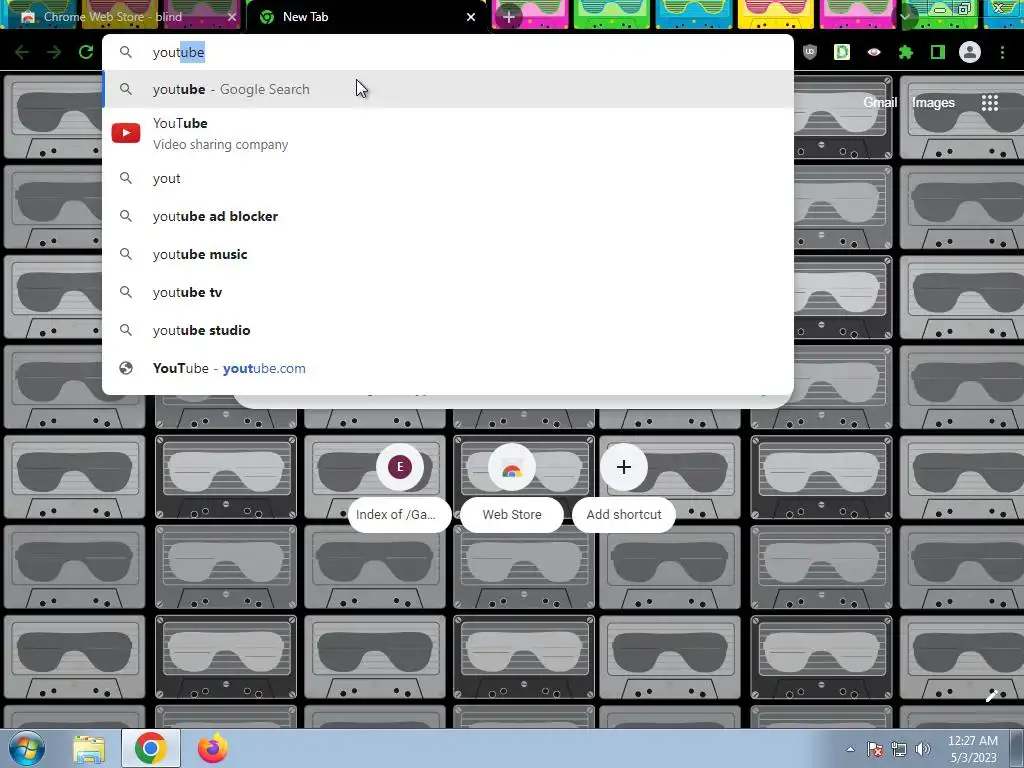The image size is (1024, 768).
Task: Open the taskbar clock and date
Action: [x=973, y=749]
